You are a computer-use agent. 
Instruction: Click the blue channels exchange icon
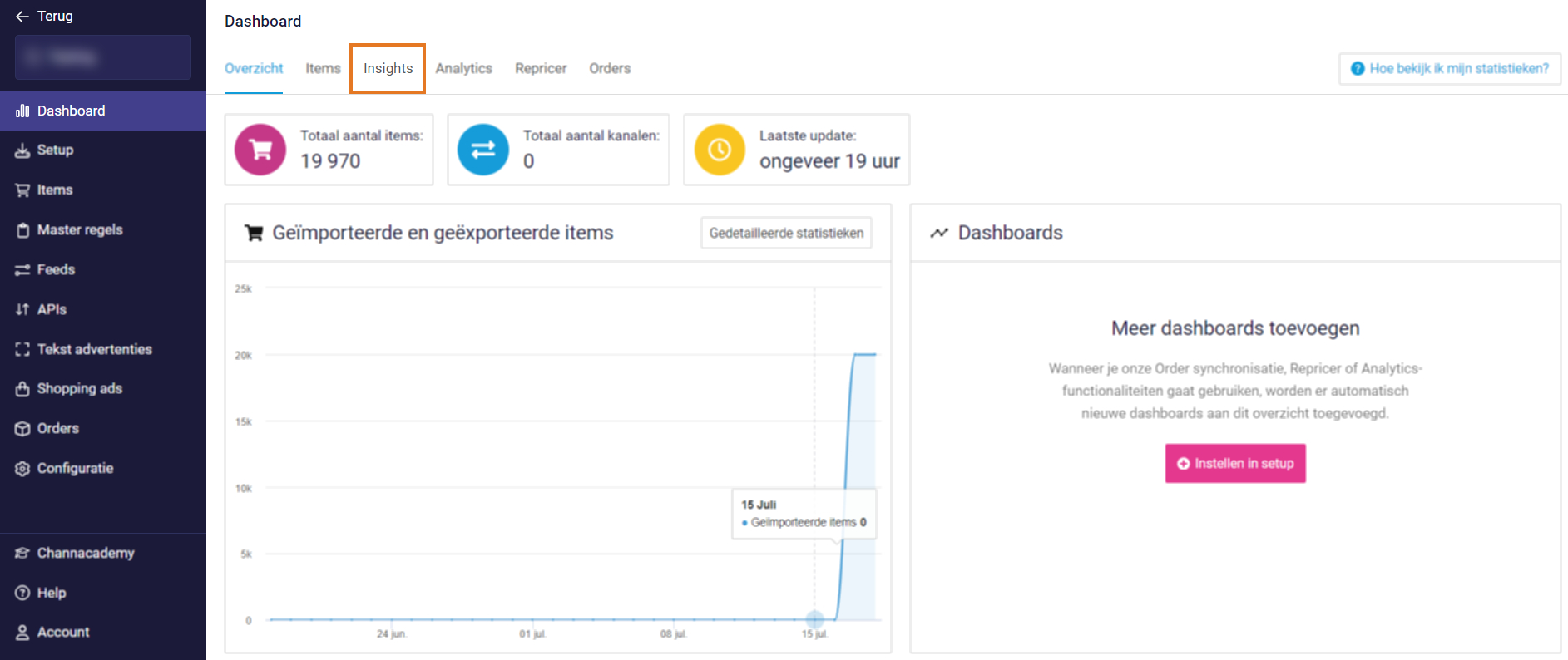tap(483, 150)
